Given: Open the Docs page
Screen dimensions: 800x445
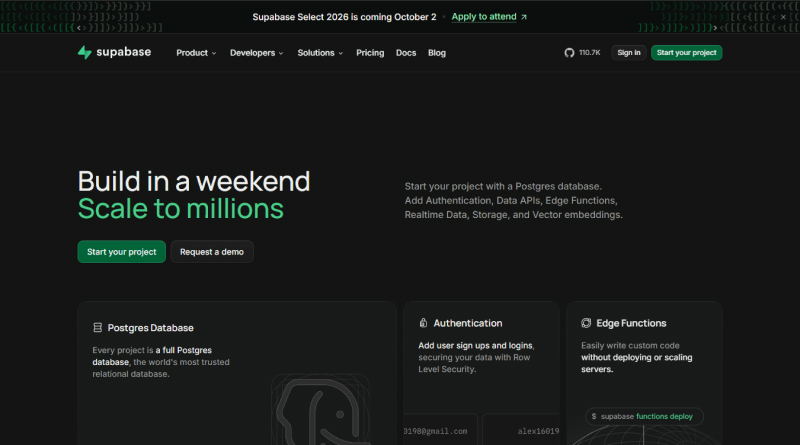Looking at the screenshot, I should tap(406, 53).
